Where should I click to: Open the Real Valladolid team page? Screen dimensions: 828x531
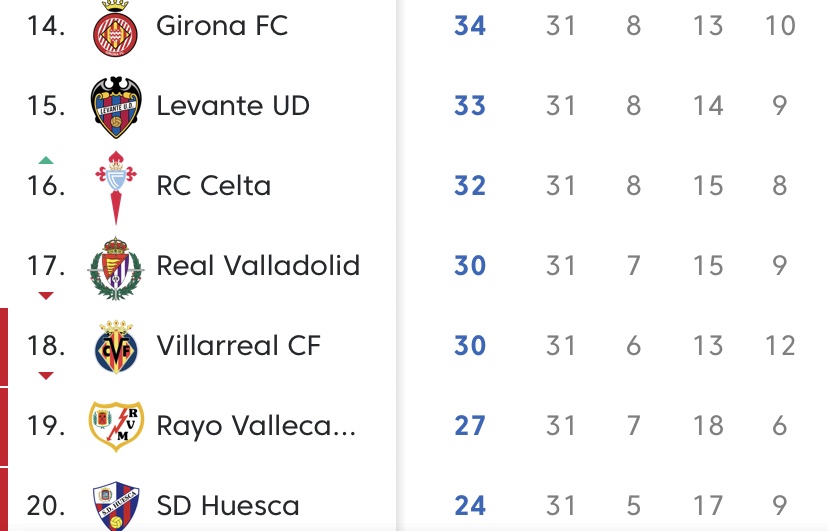tap(258, 266)
